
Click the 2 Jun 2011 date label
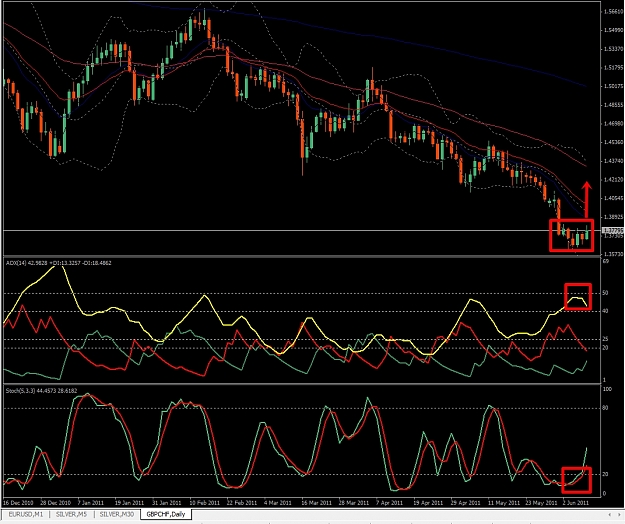[x=576, y=503]
